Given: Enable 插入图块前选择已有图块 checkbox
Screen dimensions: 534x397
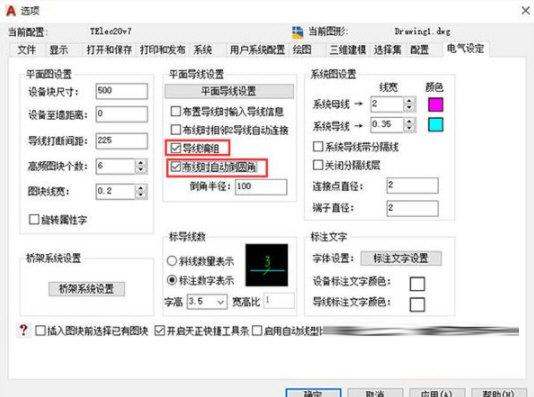Looking at the screenshot, I should 40,330.
